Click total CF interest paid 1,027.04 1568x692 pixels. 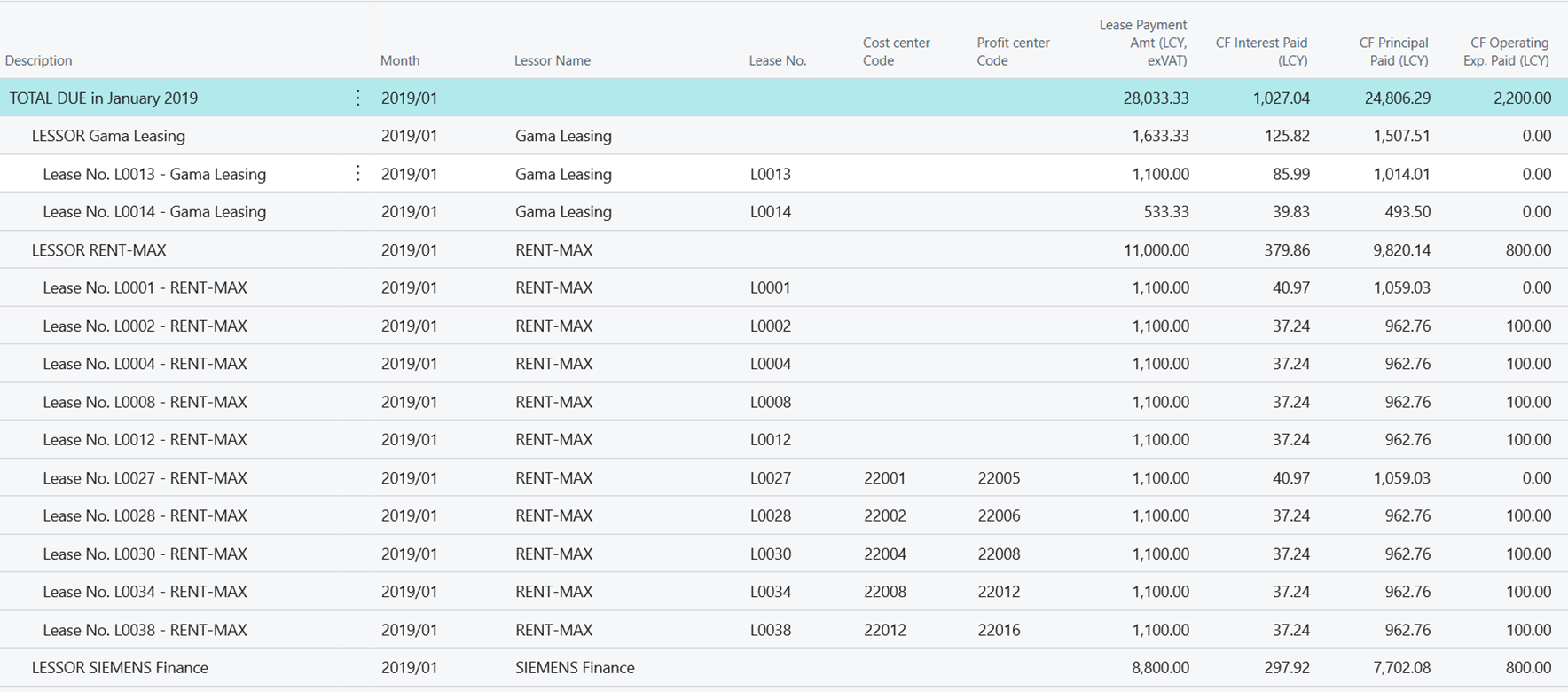tap(1281, 98)
